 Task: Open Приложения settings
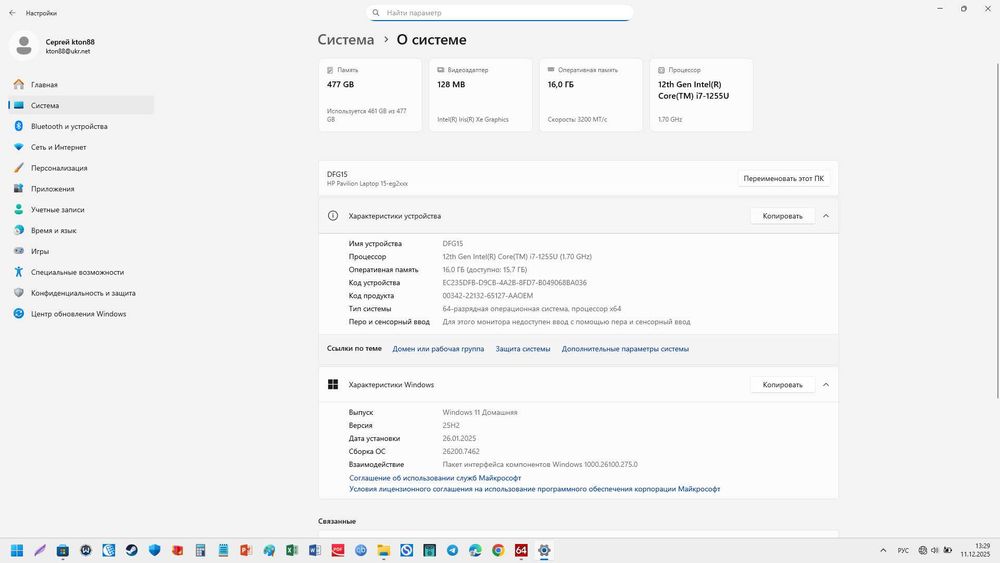coord(80,189)
